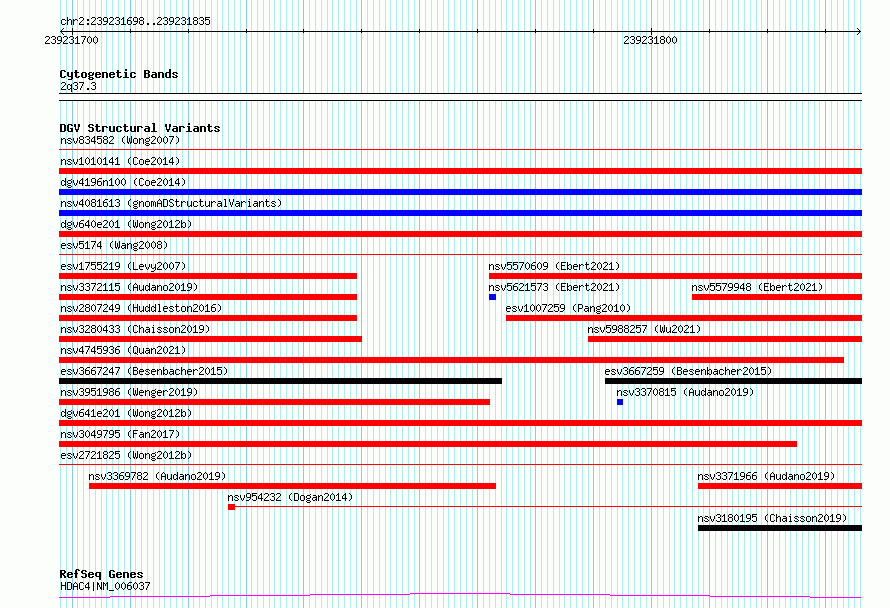Click the nsv3180195 (Chaisson2019) label

pyautogui.click(x=772, y=518)
